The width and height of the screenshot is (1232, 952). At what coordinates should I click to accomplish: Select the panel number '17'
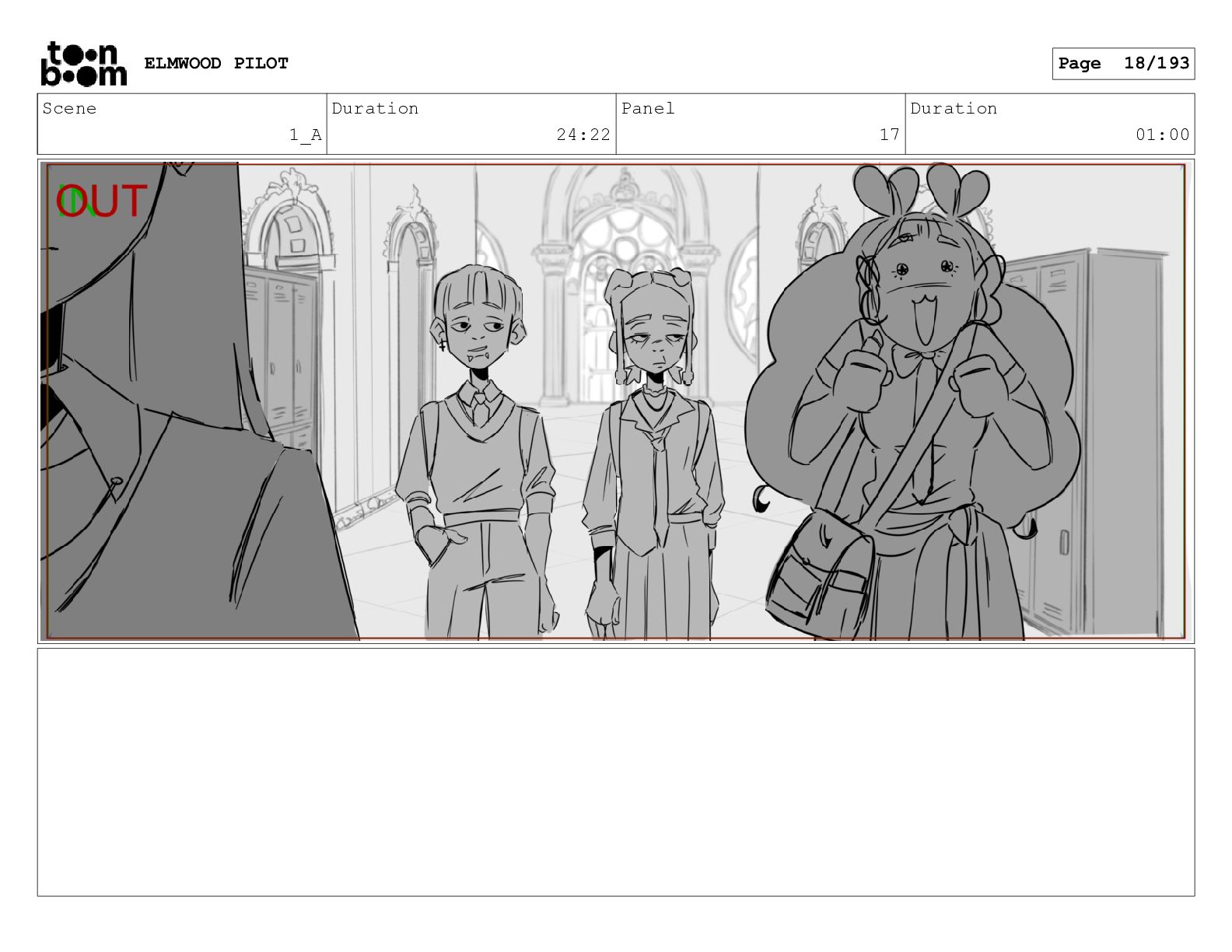pyautogui.click(x=890, y=135)
